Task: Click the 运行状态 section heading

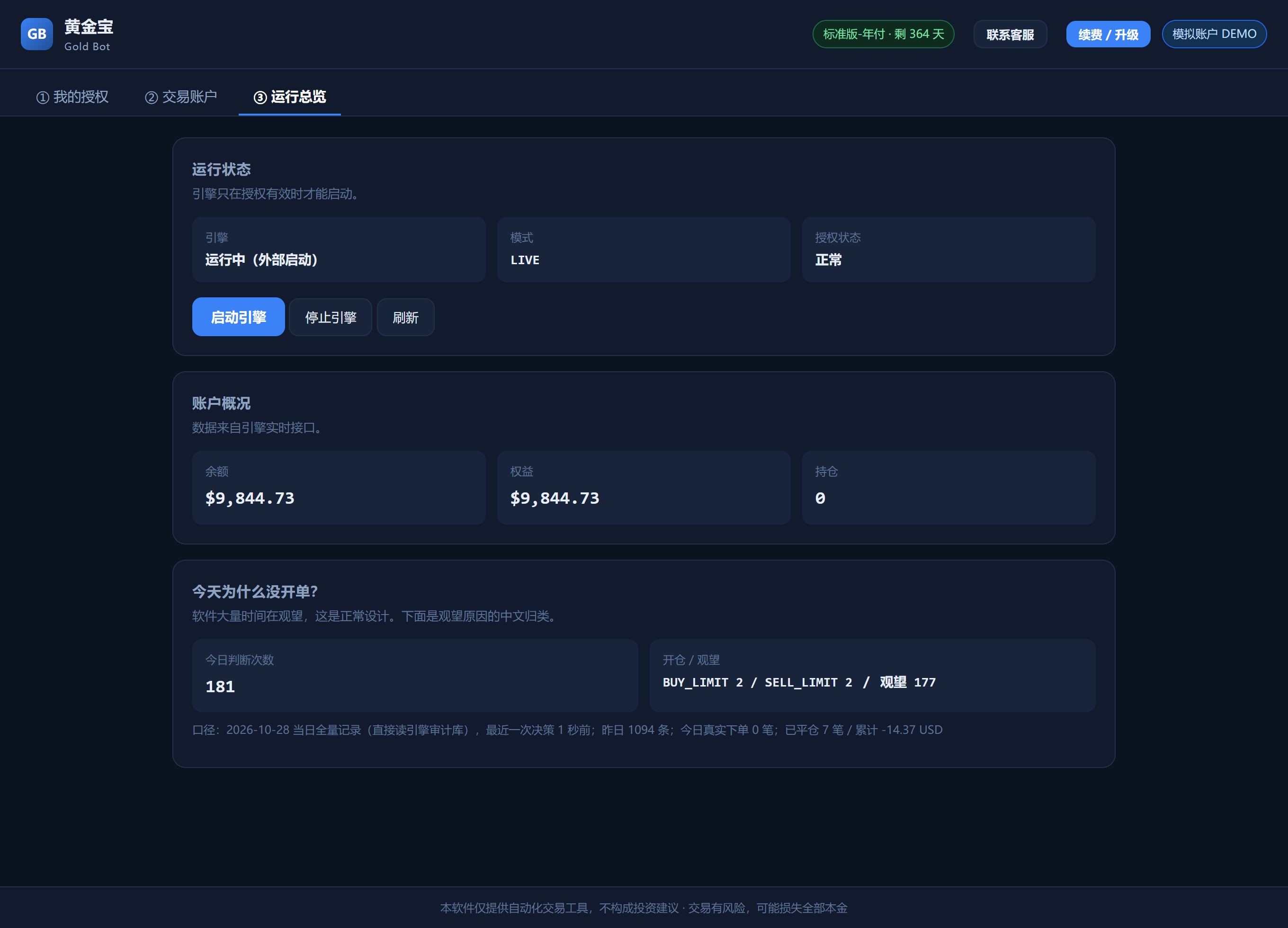Action: point(222,169)
